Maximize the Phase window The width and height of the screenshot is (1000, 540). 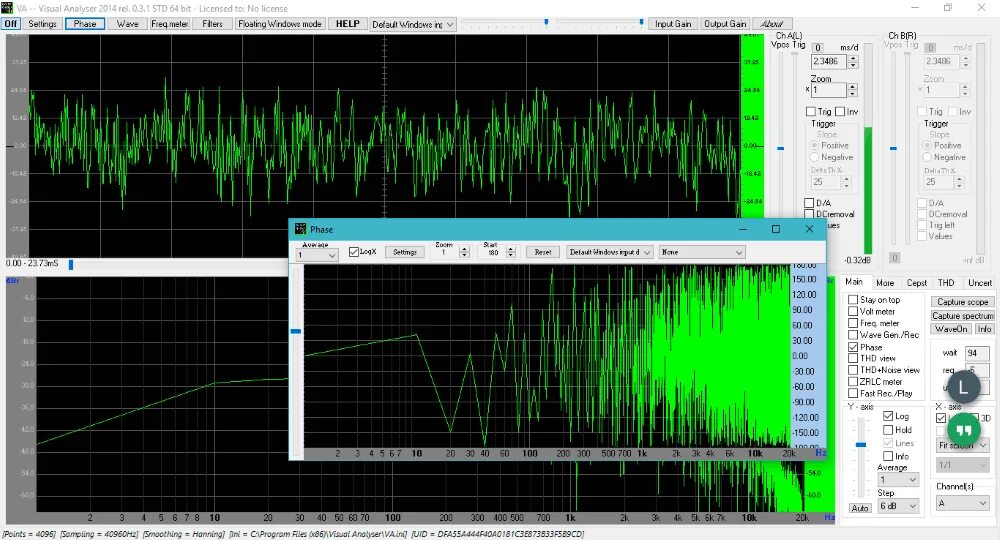(x=776, y=229)
